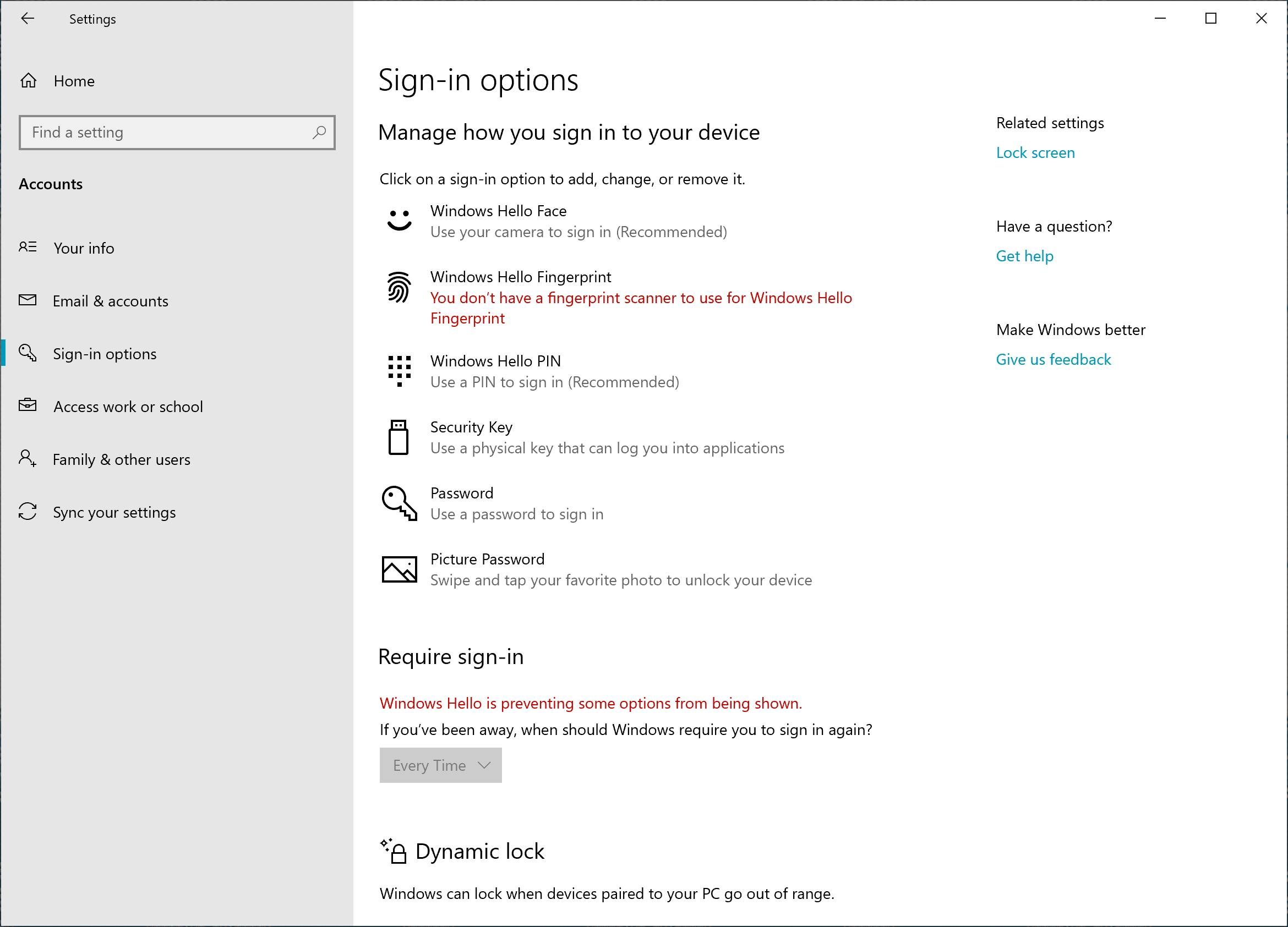Open the Every Time dropdown
Viewport: 1288px width, 927px height.
pyautogui.click(x=441, y=765)
